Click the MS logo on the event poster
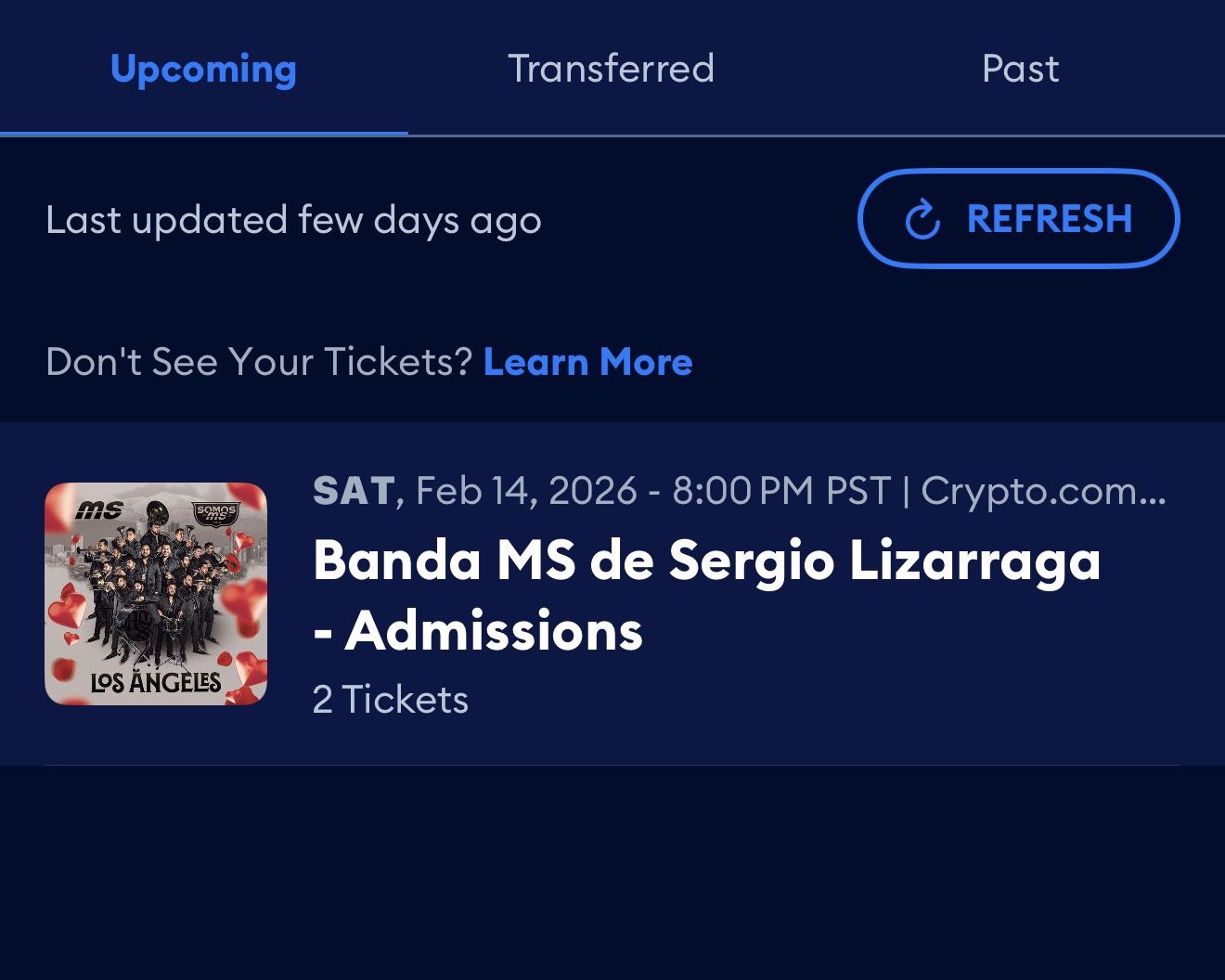Screen dimensions: 1225x980 [98, 509]
